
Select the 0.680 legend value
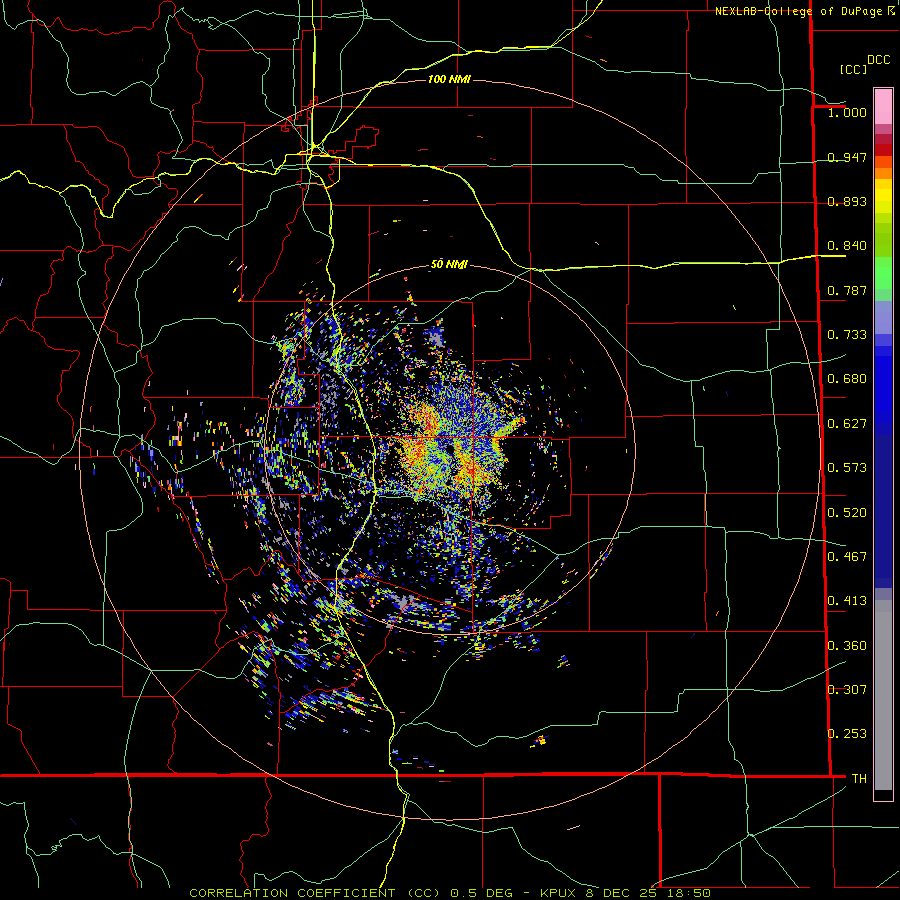pyautogui.click(x=847, y=379)
